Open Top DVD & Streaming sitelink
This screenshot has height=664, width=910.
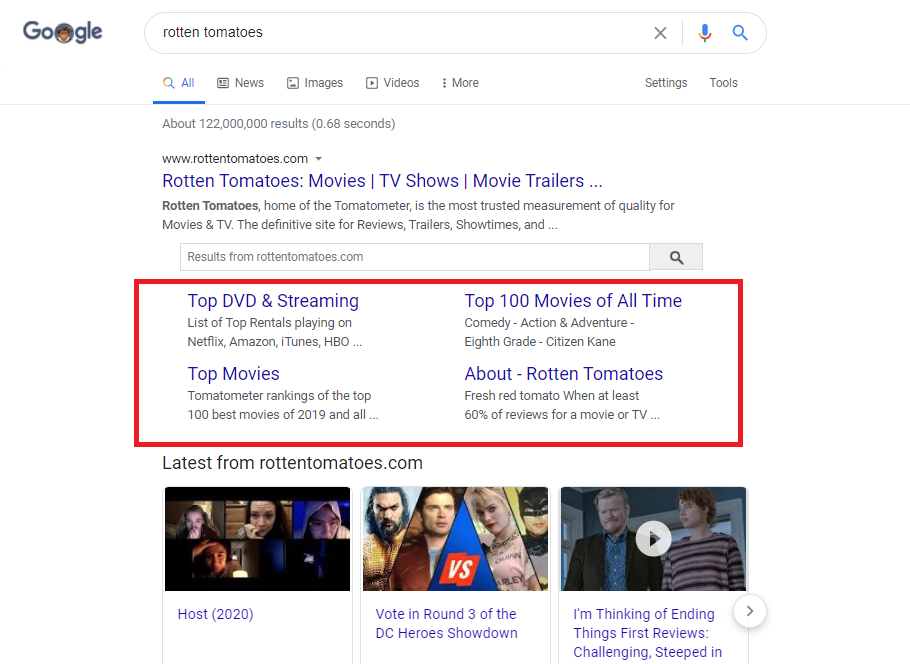tap(273, 301)
